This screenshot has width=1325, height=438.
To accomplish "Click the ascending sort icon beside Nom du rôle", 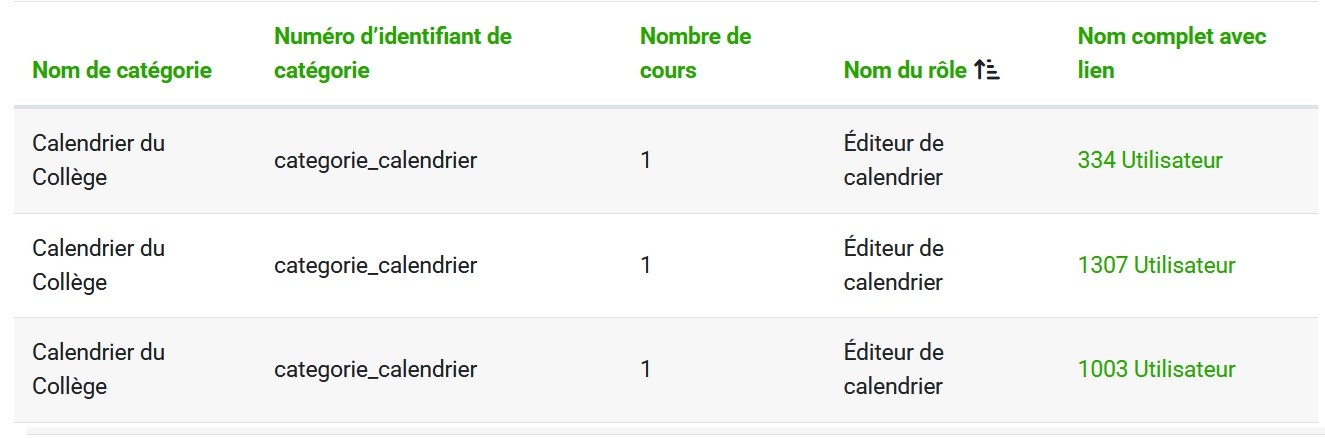I will (987, 70).
